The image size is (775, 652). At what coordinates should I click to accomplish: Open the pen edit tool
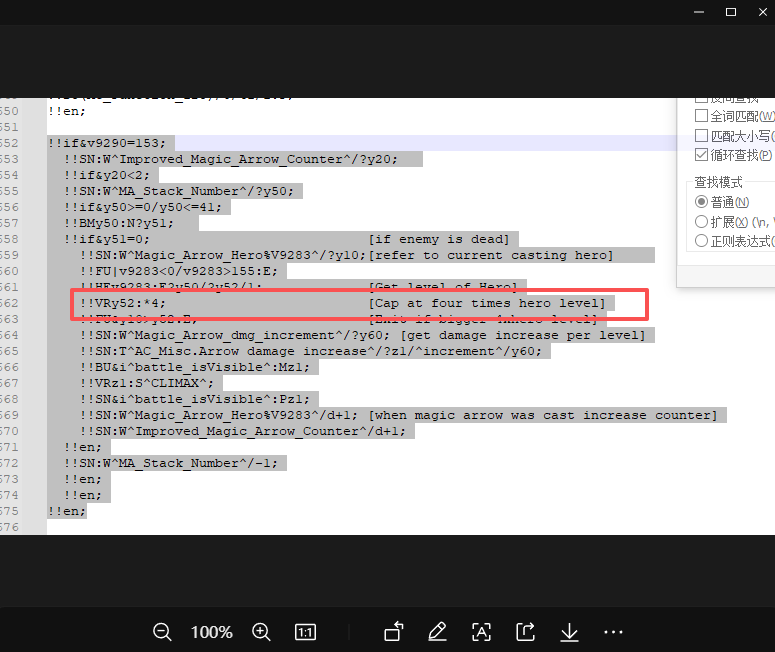pos(437,632)
